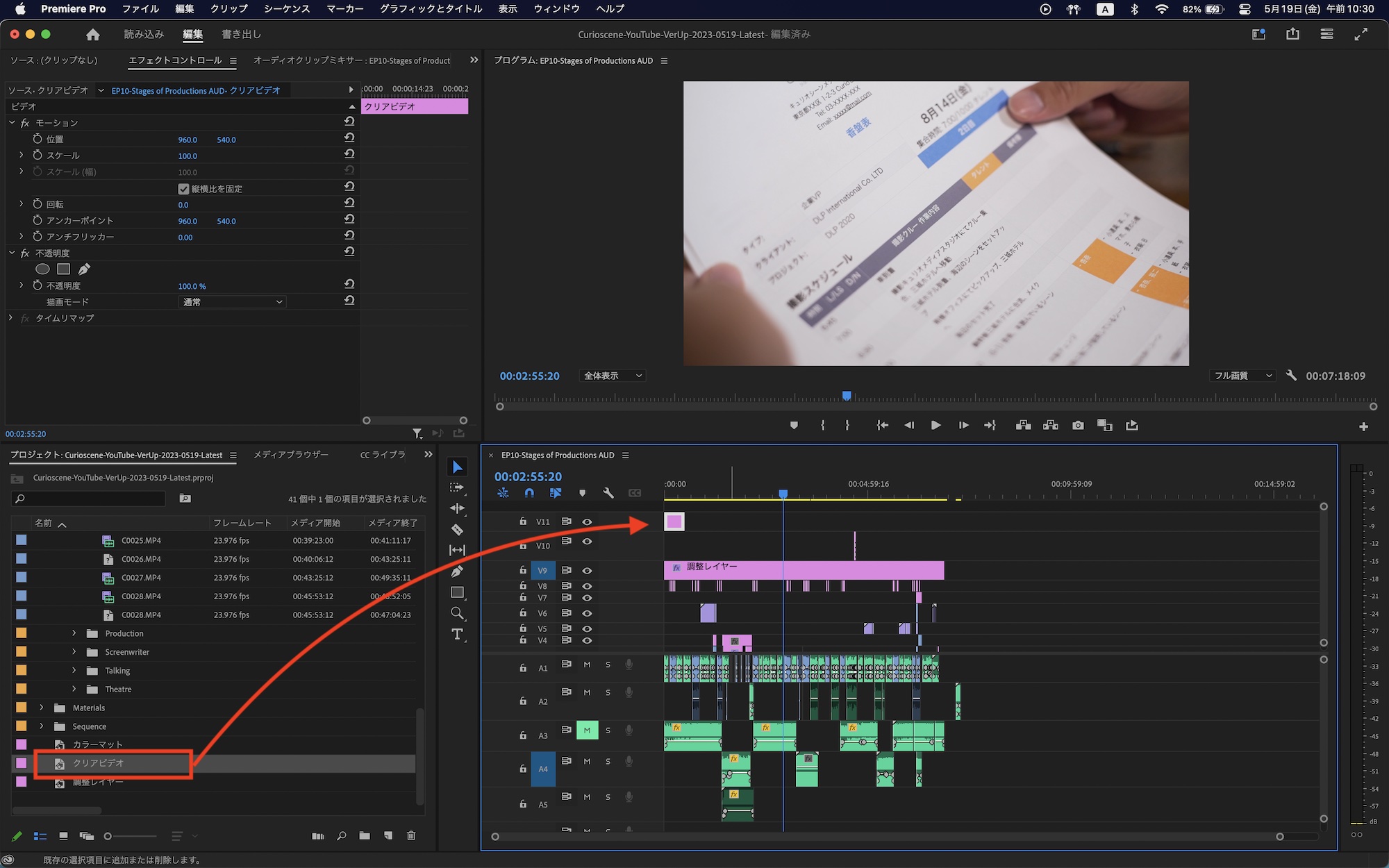The image size is (1389, 868).
Task: Expand the Materials bin in the project panel
Action: (42, 708)
